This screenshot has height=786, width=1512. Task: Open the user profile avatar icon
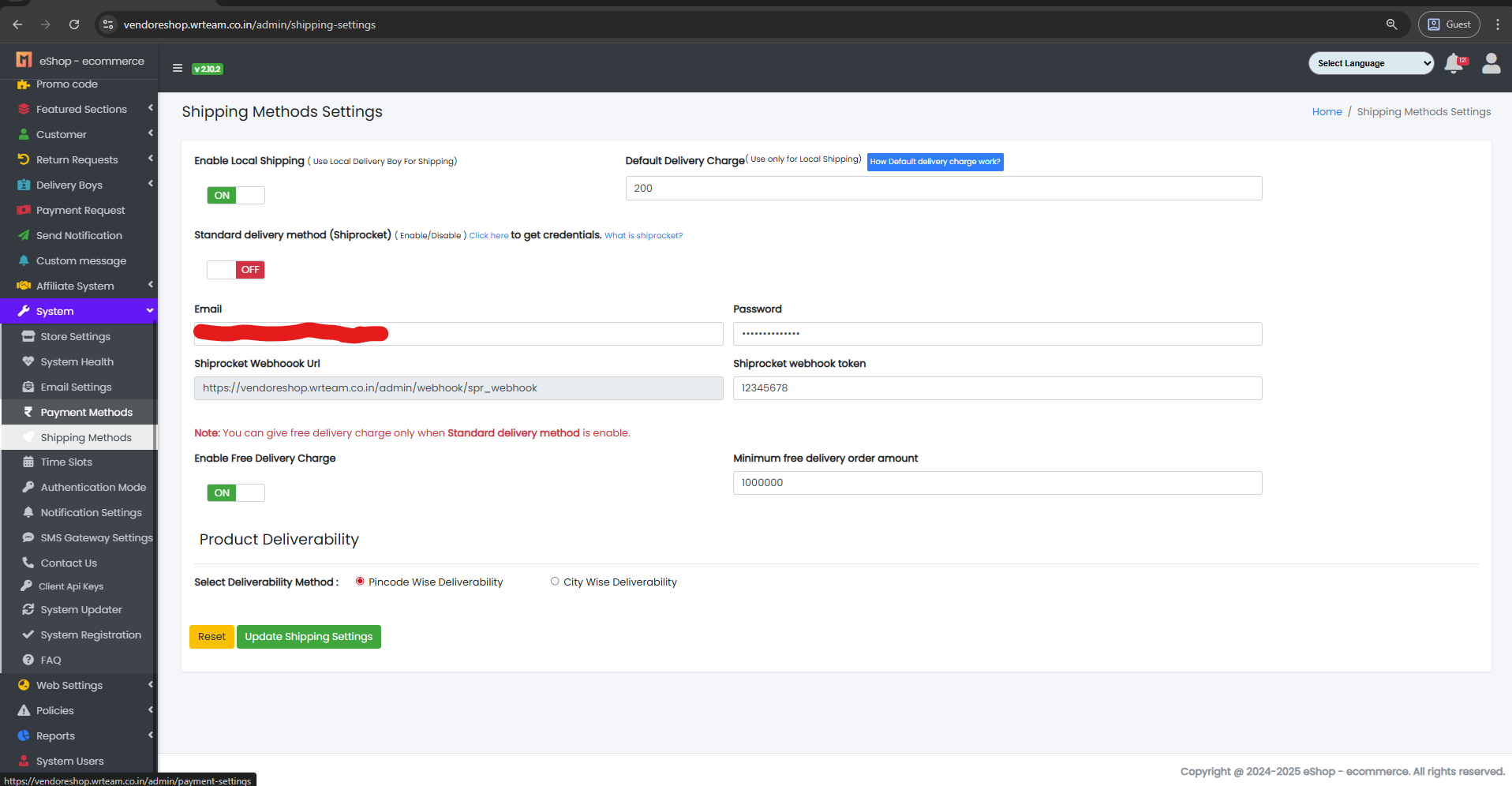pyautogui.click(x=1491, y=63)
